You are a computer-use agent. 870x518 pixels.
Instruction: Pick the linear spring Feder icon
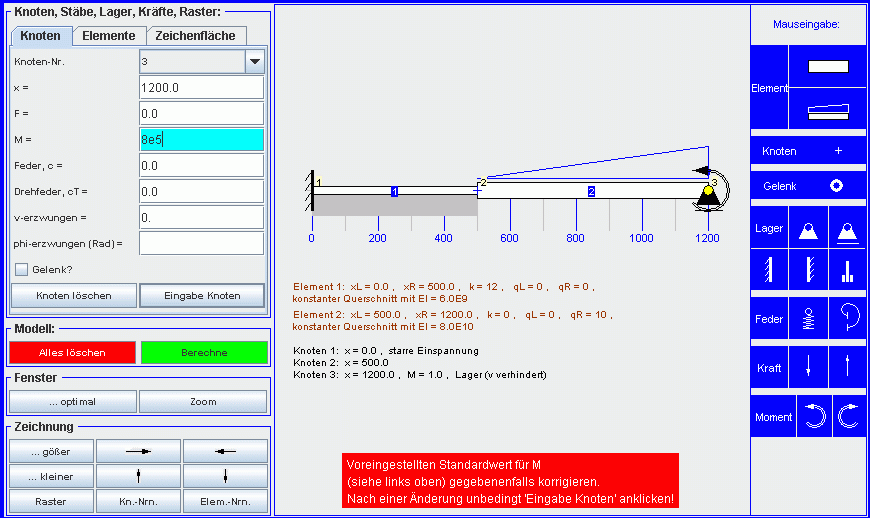coord(808,319)
